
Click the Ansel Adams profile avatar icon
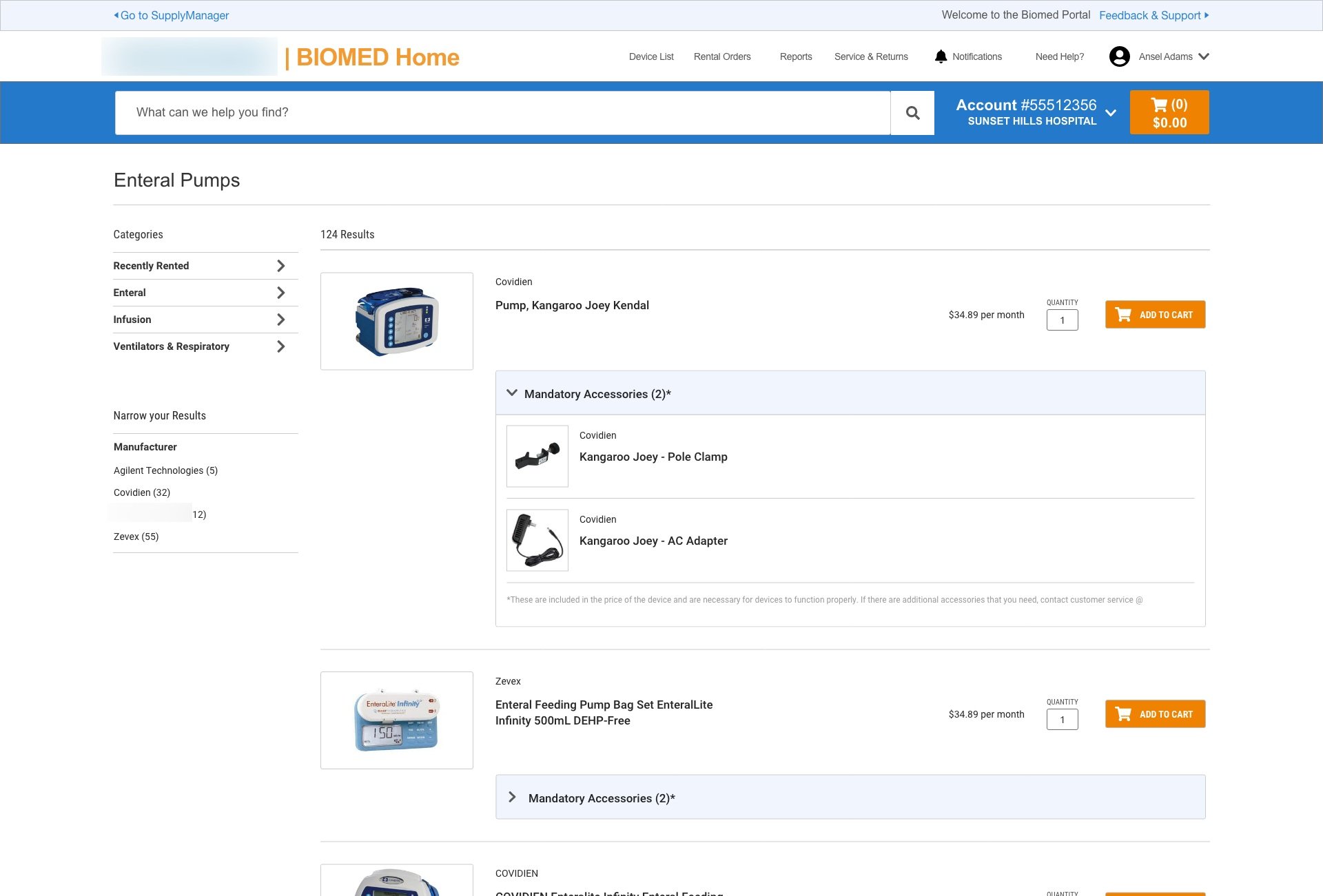(x=1119, y=56)
